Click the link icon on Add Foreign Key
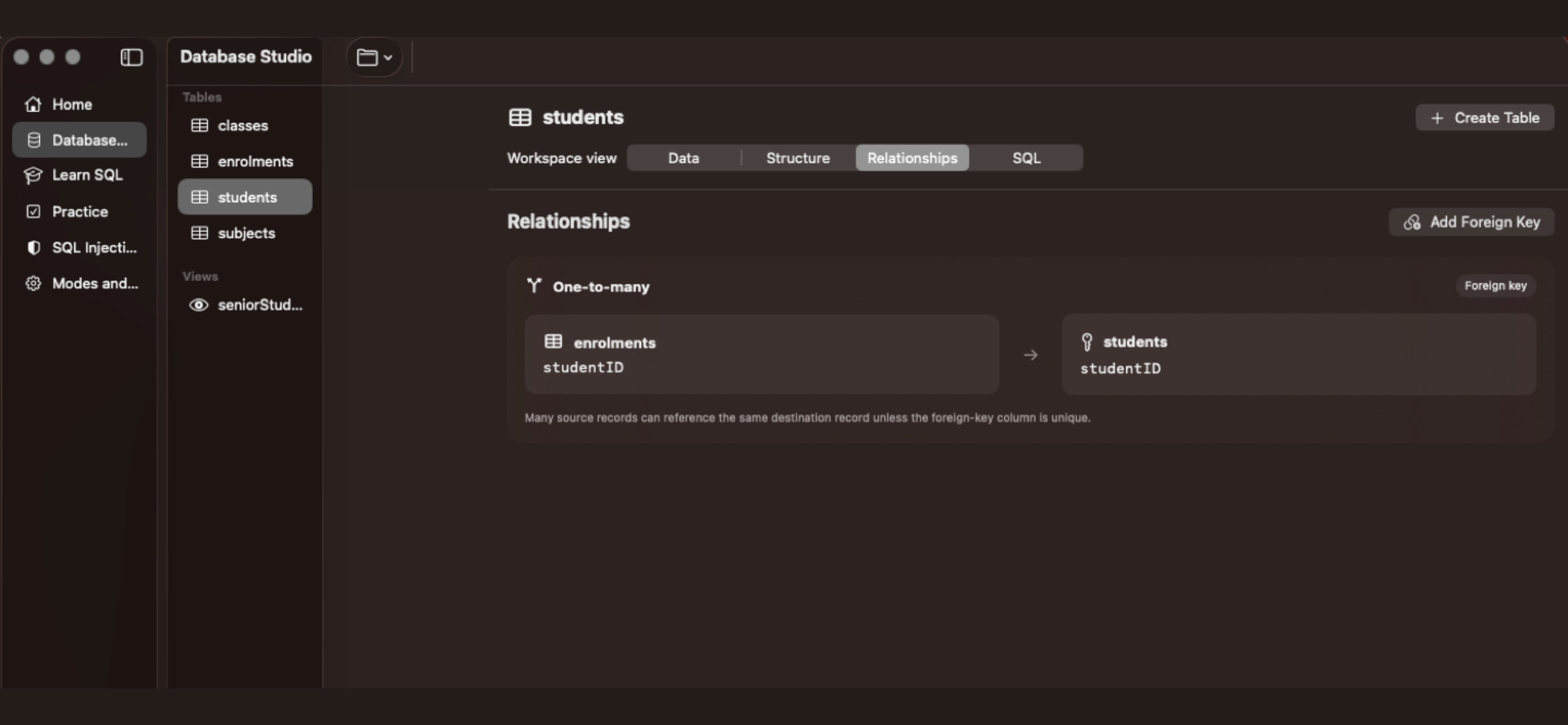This screenshot has width=1568, height=725. pos(1412,222)
